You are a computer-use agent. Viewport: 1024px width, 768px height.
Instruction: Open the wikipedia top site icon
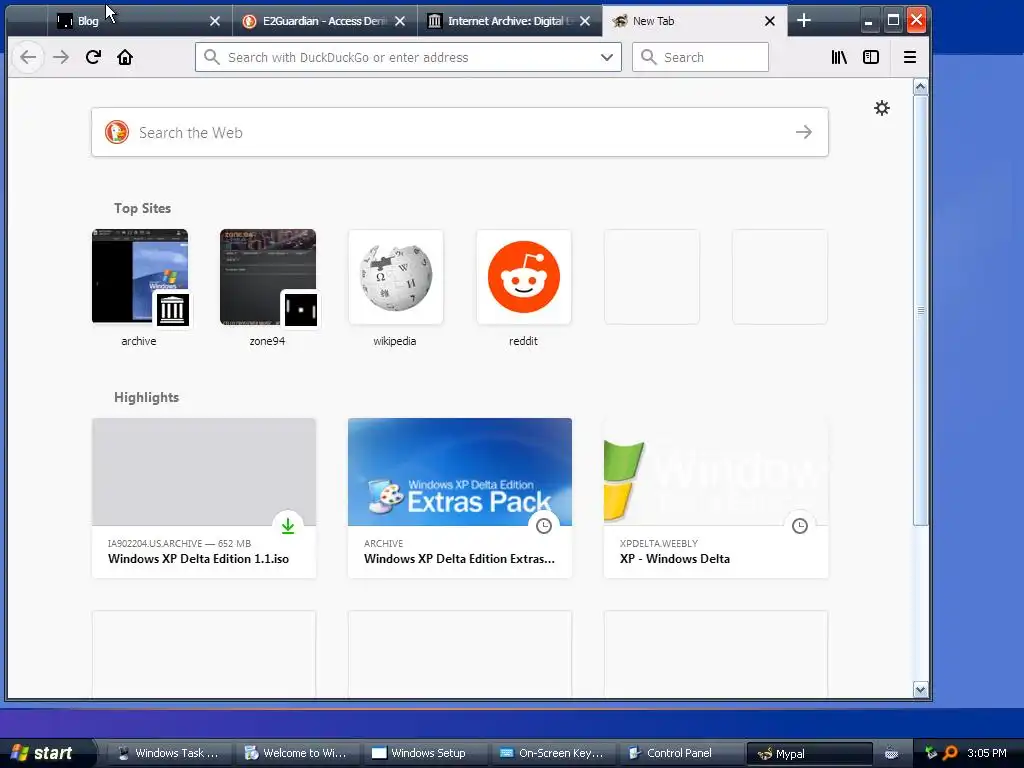point(396,277)
